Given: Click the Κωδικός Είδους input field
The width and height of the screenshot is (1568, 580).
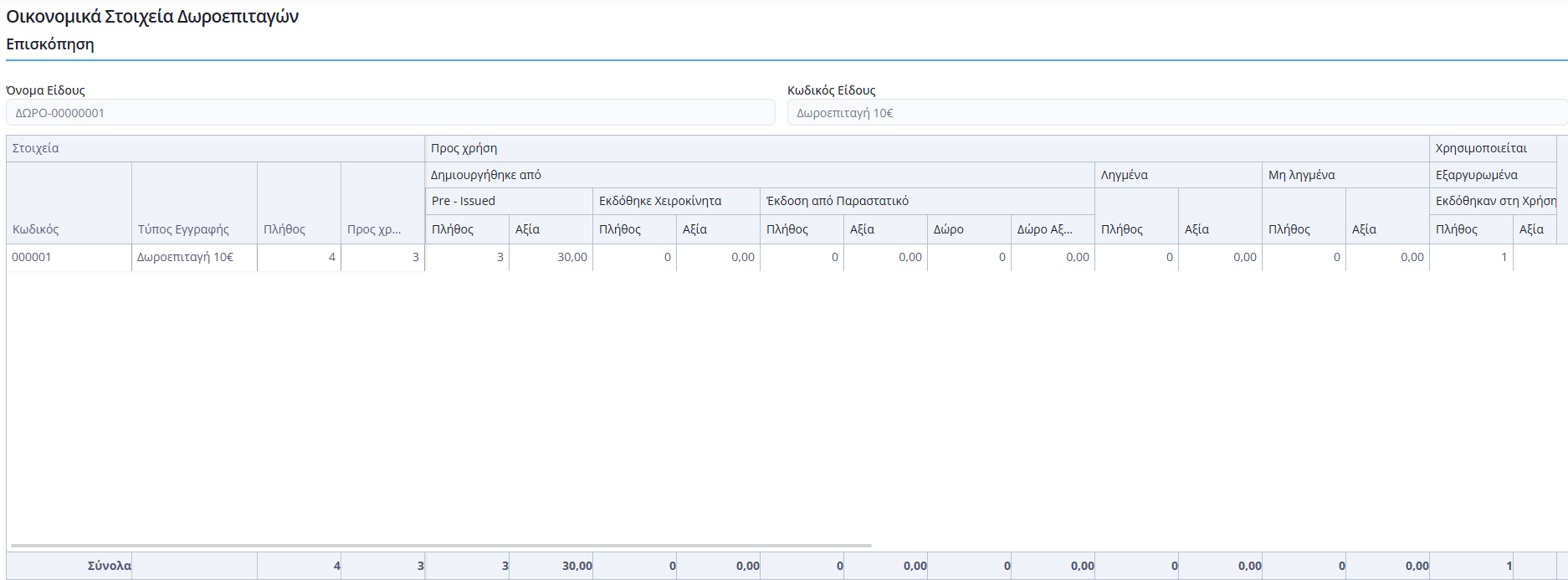Looking at the screenshot, I should click(1175, 113).
